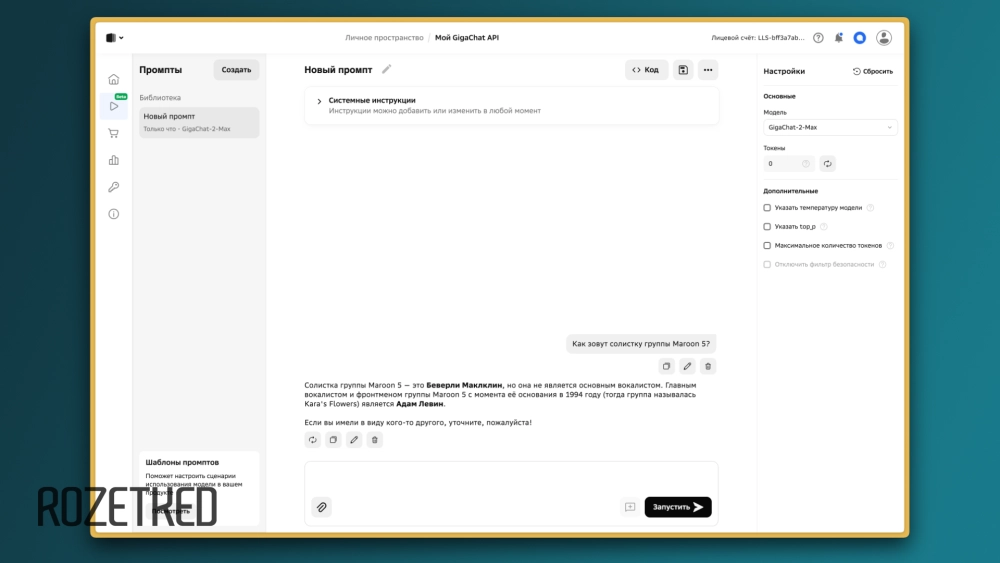Expand the Системные инструкции section
Viewport: 1000px width, 563px height.
[x=319, y=101]
